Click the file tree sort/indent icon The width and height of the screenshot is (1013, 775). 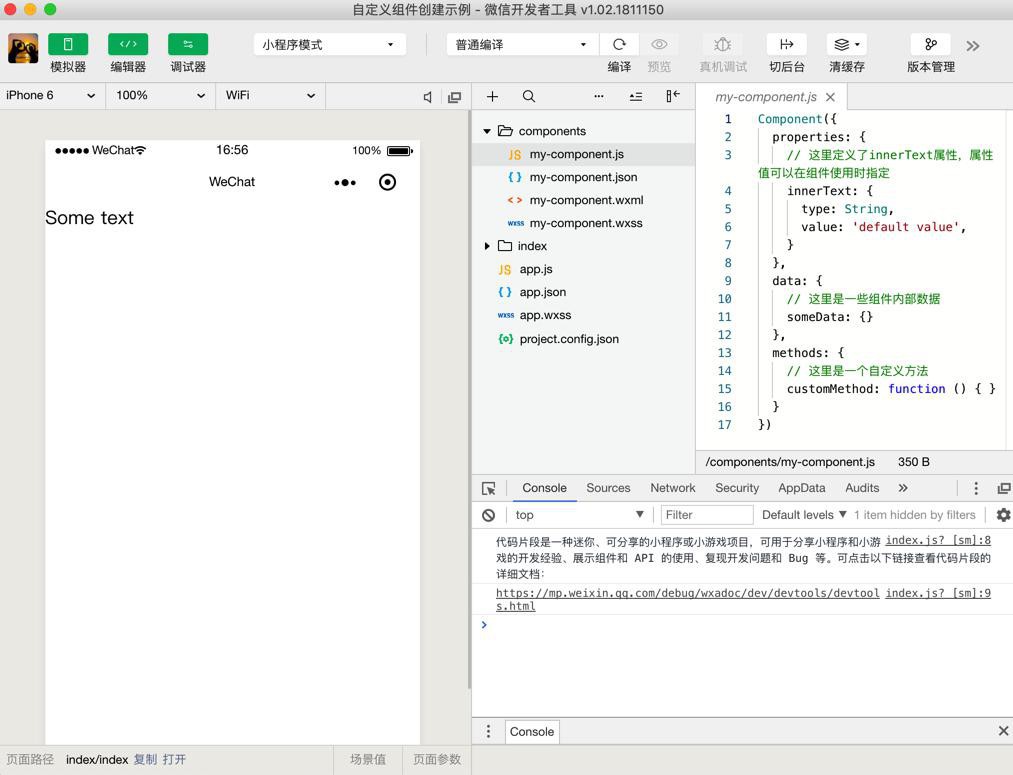coord(636,96)
